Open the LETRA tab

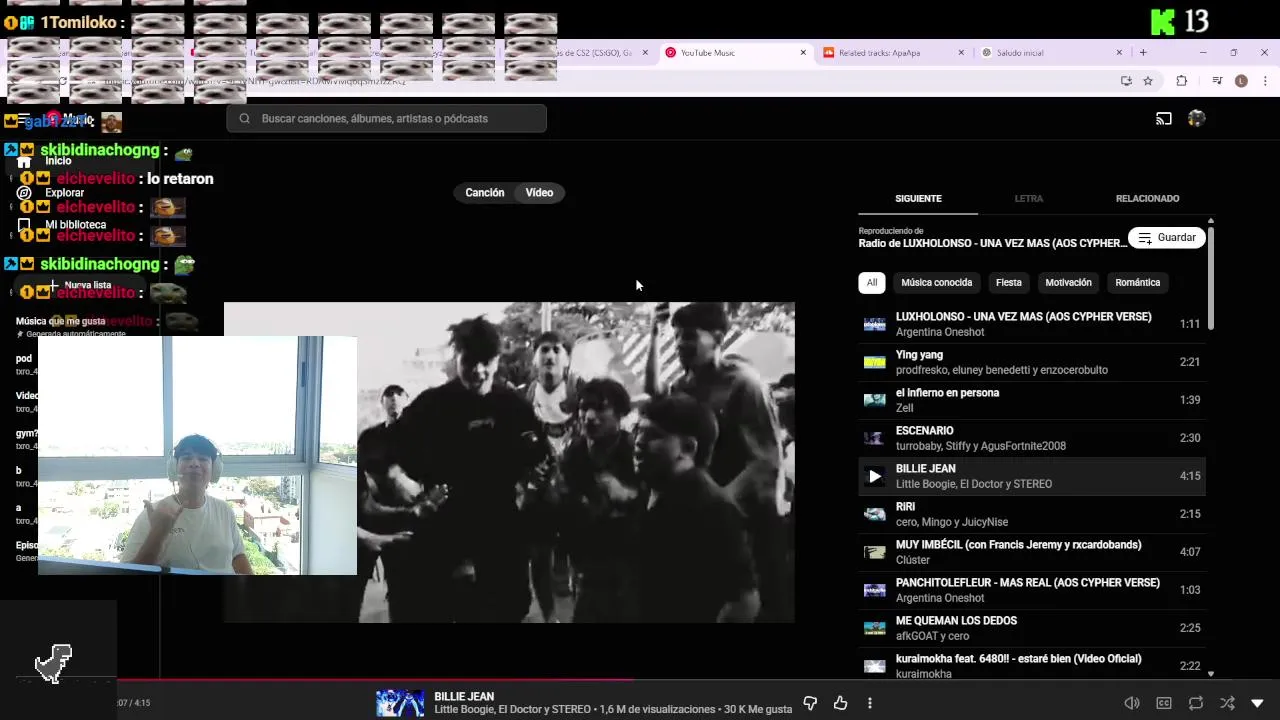click(1029, 199)
